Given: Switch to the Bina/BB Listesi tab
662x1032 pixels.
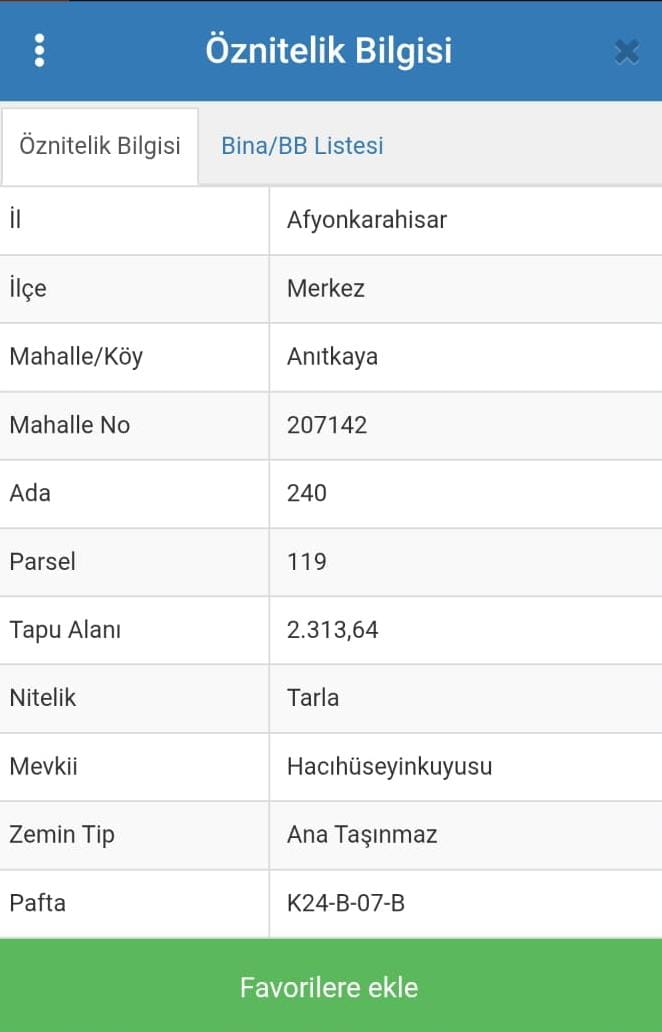Looking at the screenshot, I should [302, 145].
